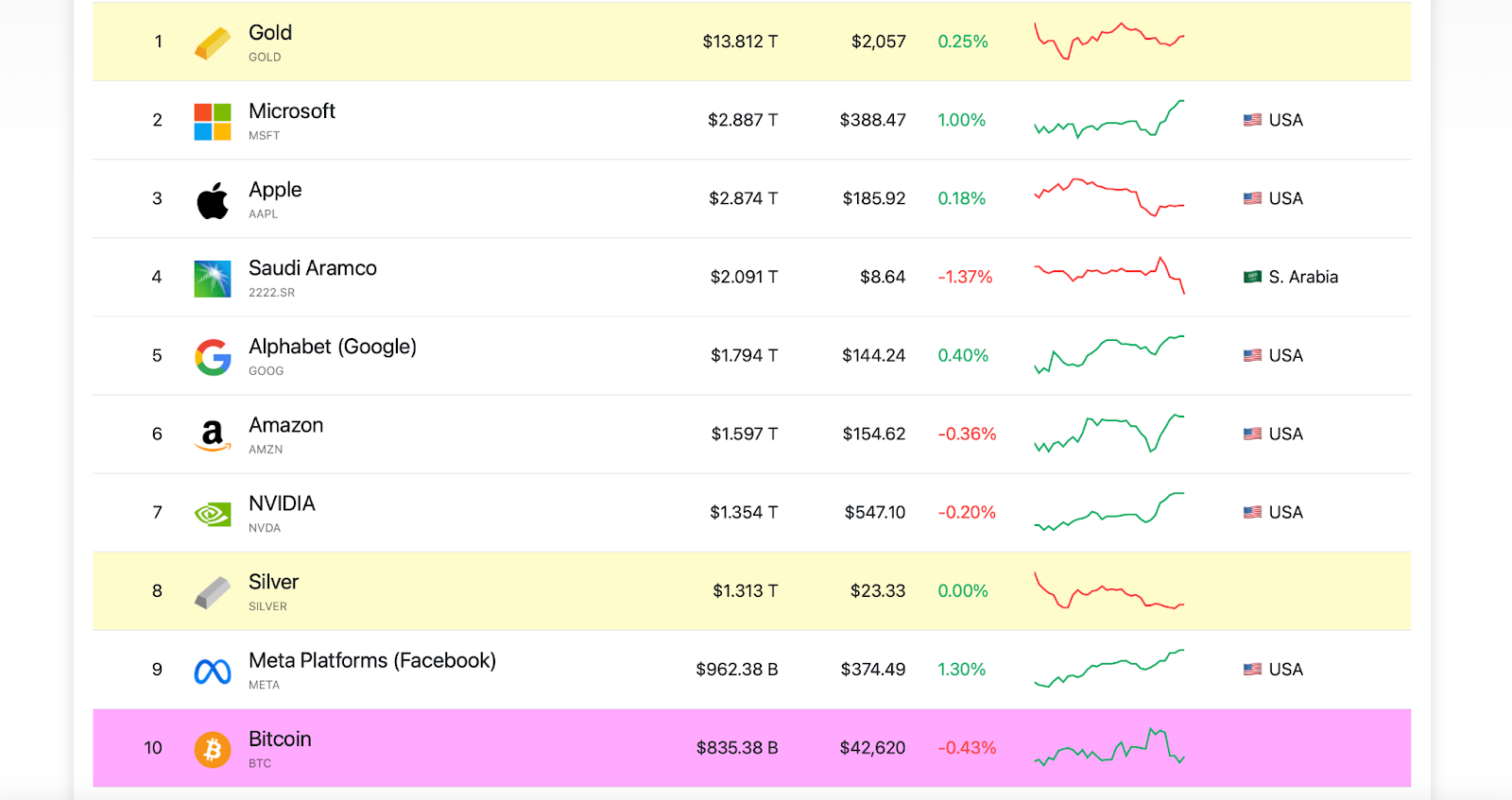Click Apple price $185.92
The width and height of the screenshot is (1512, 800).
coord(874,198)
